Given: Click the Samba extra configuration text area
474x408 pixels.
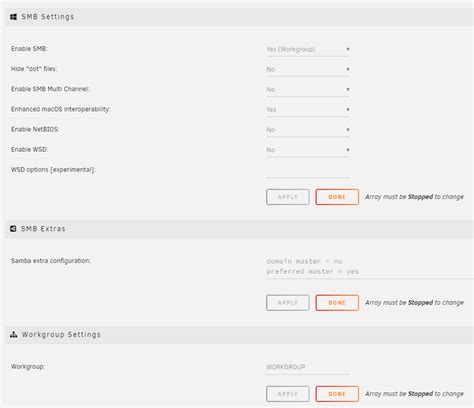Looking at the screenshot, I should [x=369, y=266].
